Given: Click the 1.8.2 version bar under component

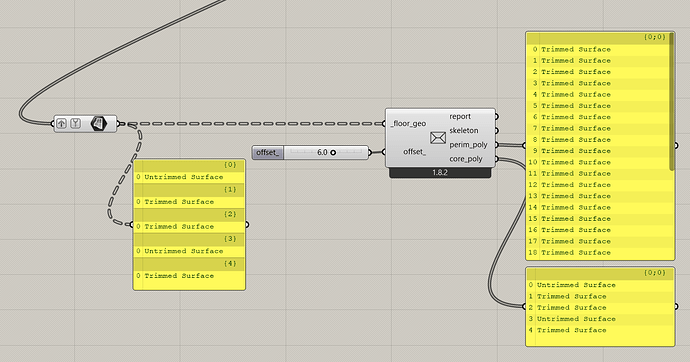Looking at the screenshot, I should [x=440, y=173].
